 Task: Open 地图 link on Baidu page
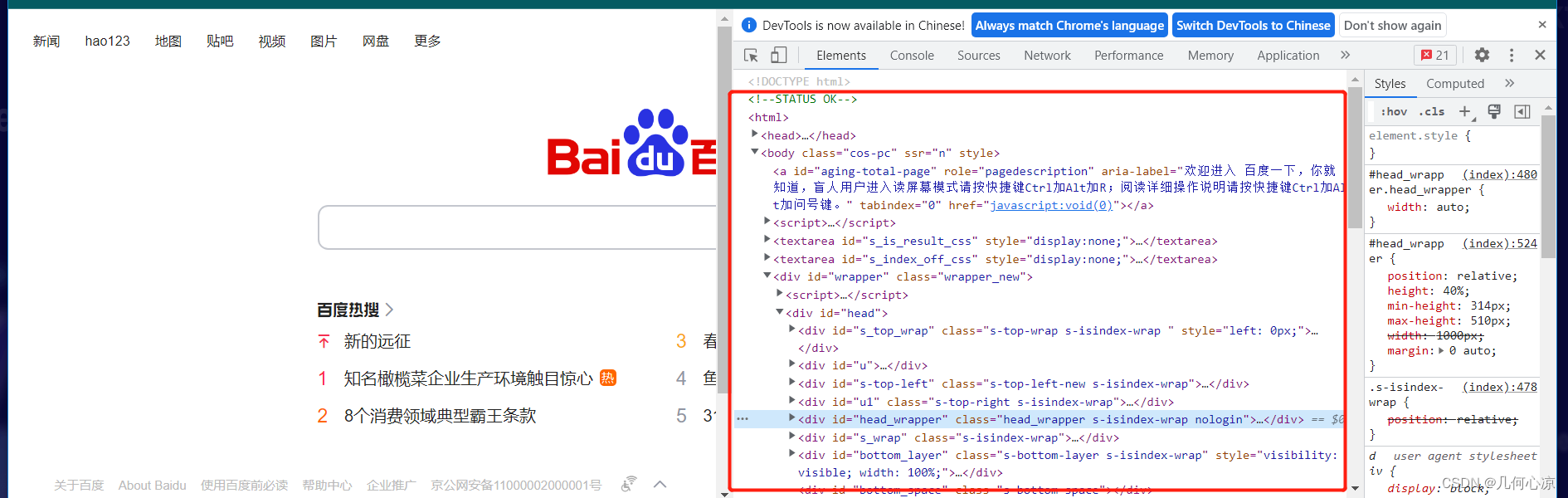tap(168, 41)
